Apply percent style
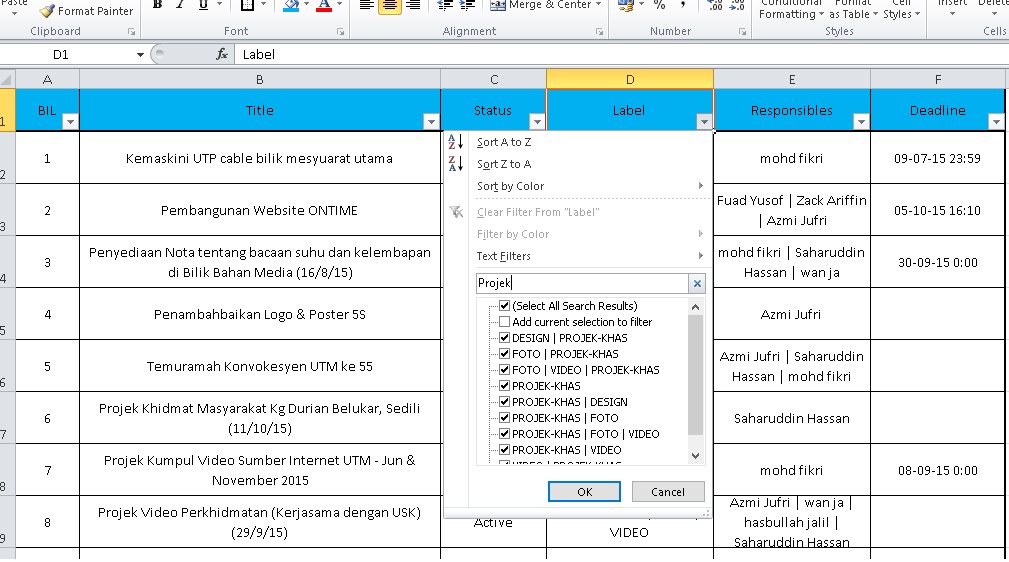This screenshot has width=1009, height=562. coord(660,5)
